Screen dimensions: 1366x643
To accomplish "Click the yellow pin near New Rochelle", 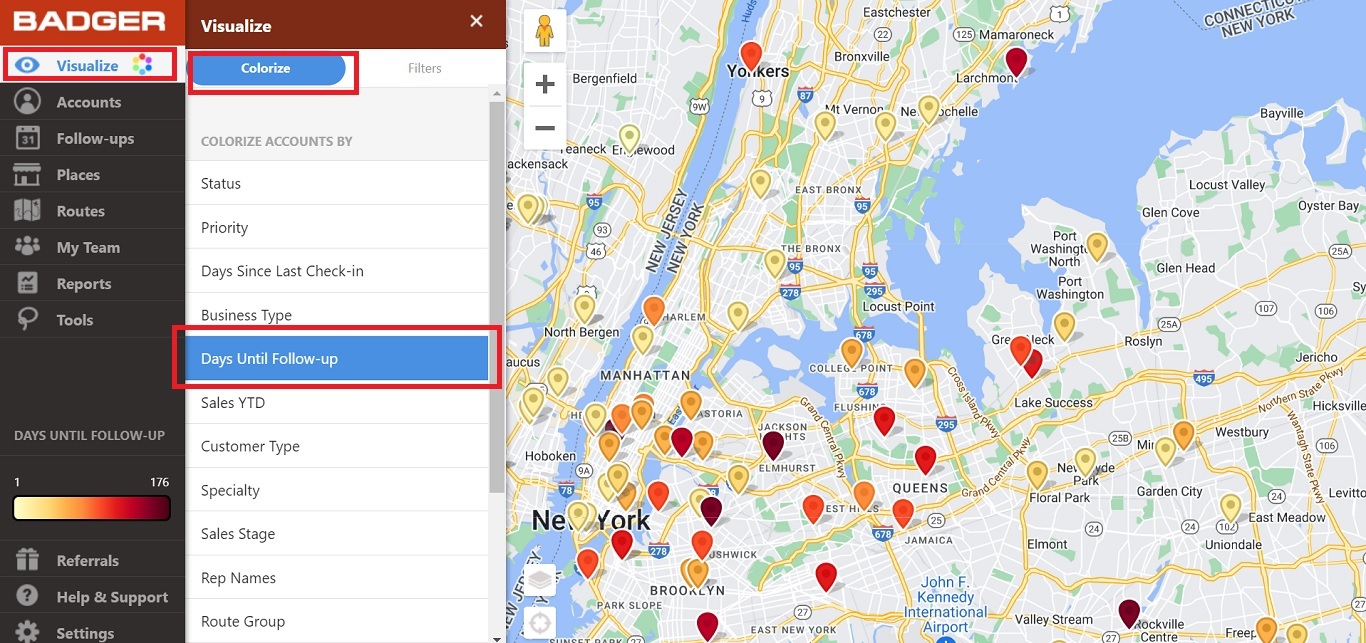I will [x=929, y=110].
